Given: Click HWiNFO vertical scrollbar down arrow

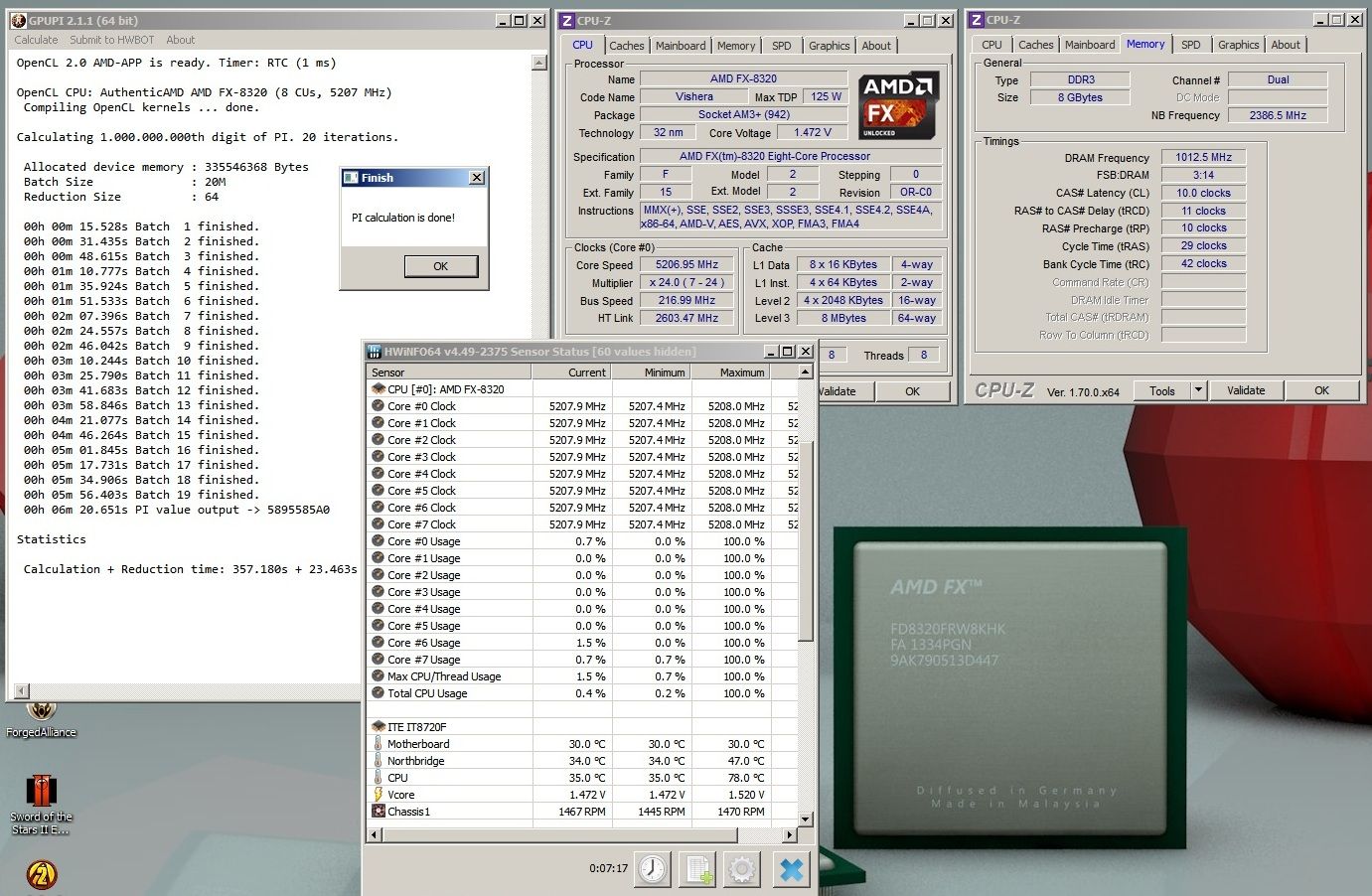Looking at the screenshot, I should coord(806,820).
